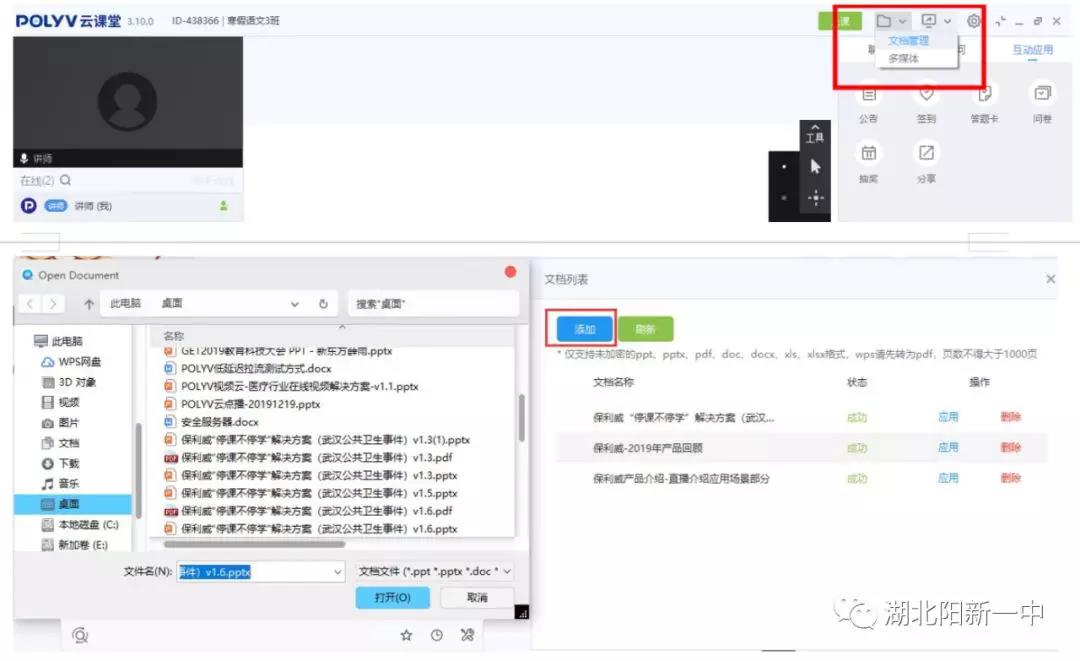Choose 文档管理 from the dropdown menu
This screenshot has height=661, width=1080.
(x=908, y=41)
